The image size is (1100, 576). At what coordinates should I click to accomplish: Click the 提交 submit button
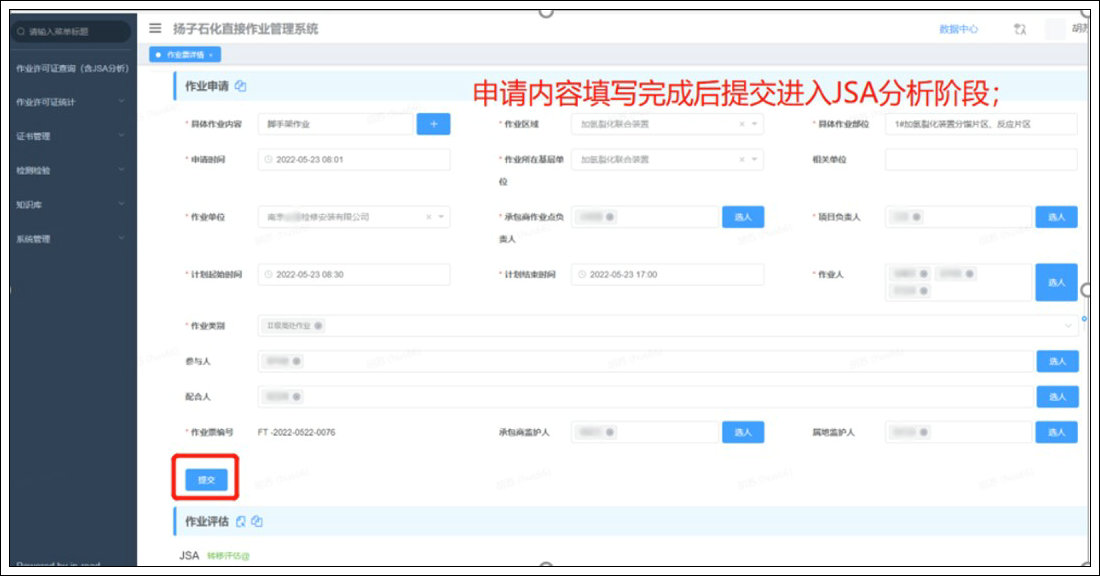click(206, 480)
